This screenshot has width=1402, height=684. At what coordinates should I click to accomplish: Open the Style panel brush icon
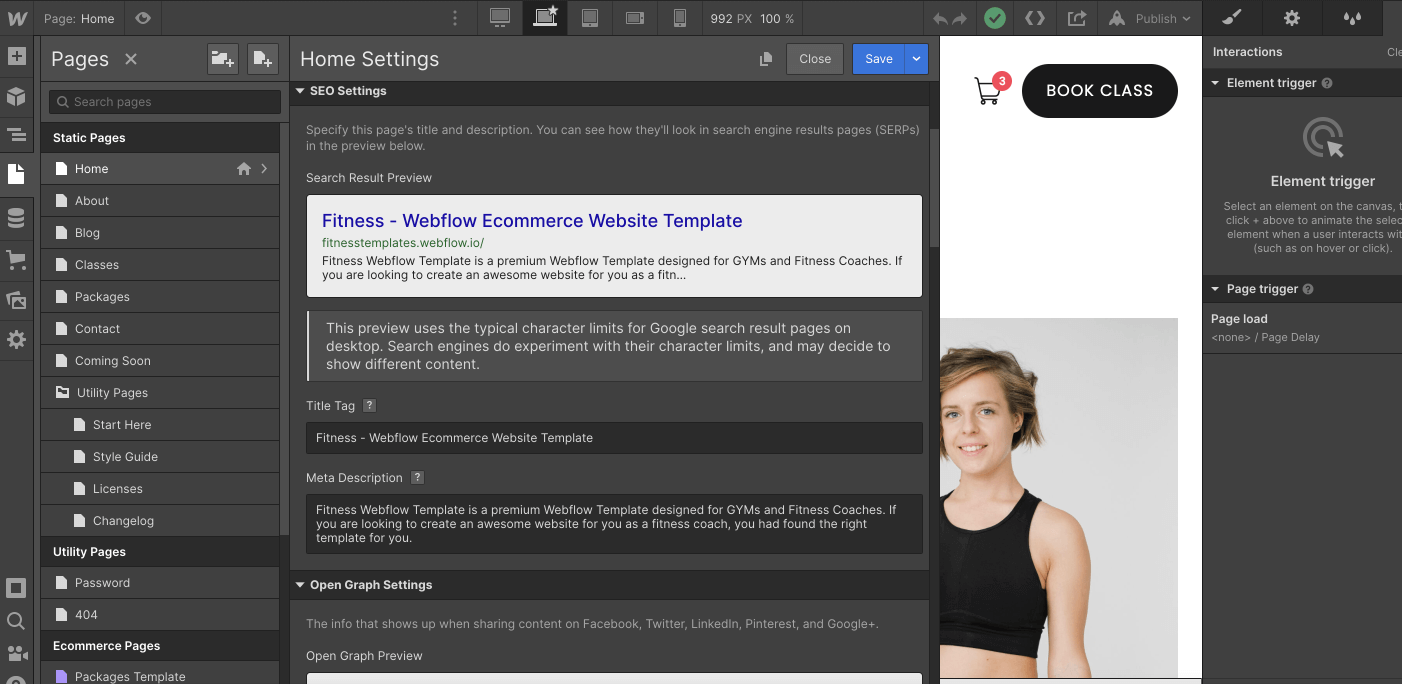(x=1231, y=18)
